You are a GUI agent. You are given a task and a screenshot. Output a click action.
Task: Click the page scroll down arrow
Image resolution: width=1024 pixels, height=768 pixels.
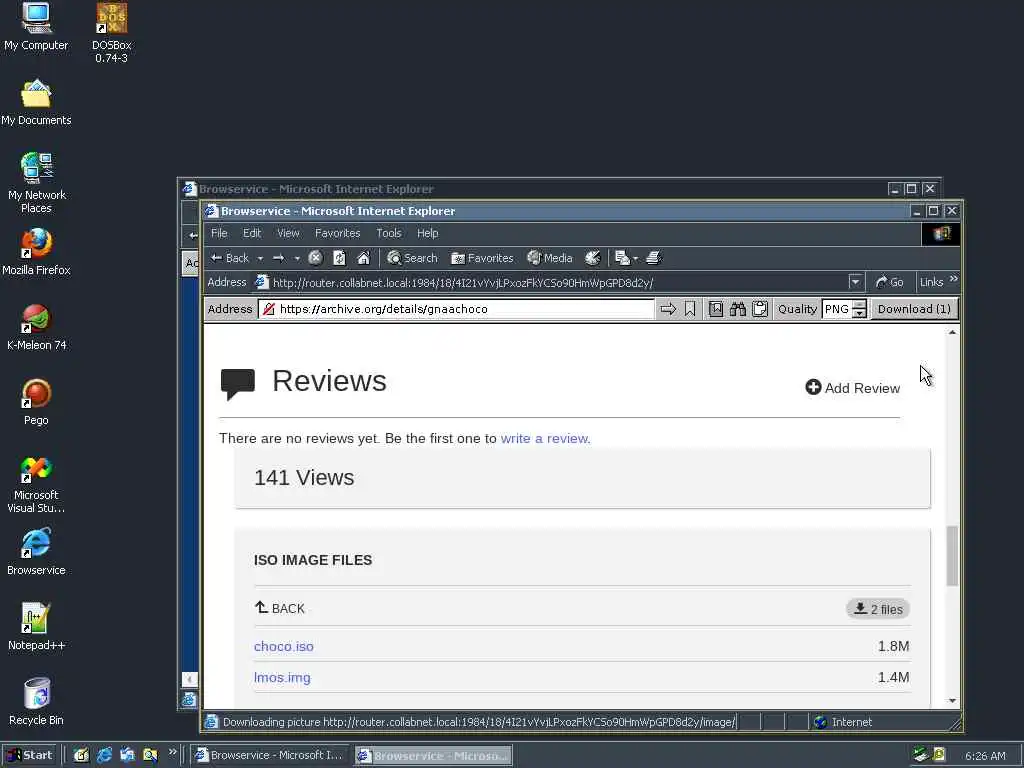tap(952, 701)
